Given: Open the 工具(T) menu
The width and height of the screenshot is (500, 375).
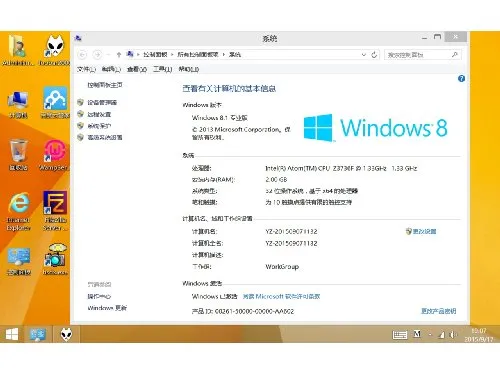Looking at the screenshot, I should tap(162, 69).
